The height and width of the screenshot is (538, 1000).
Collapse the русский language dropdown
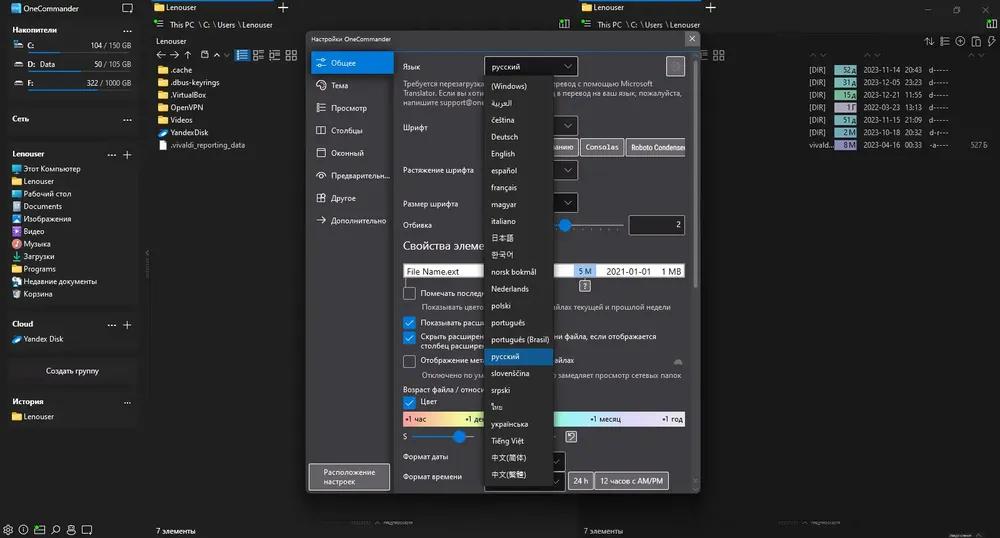(x=531, y=66)
